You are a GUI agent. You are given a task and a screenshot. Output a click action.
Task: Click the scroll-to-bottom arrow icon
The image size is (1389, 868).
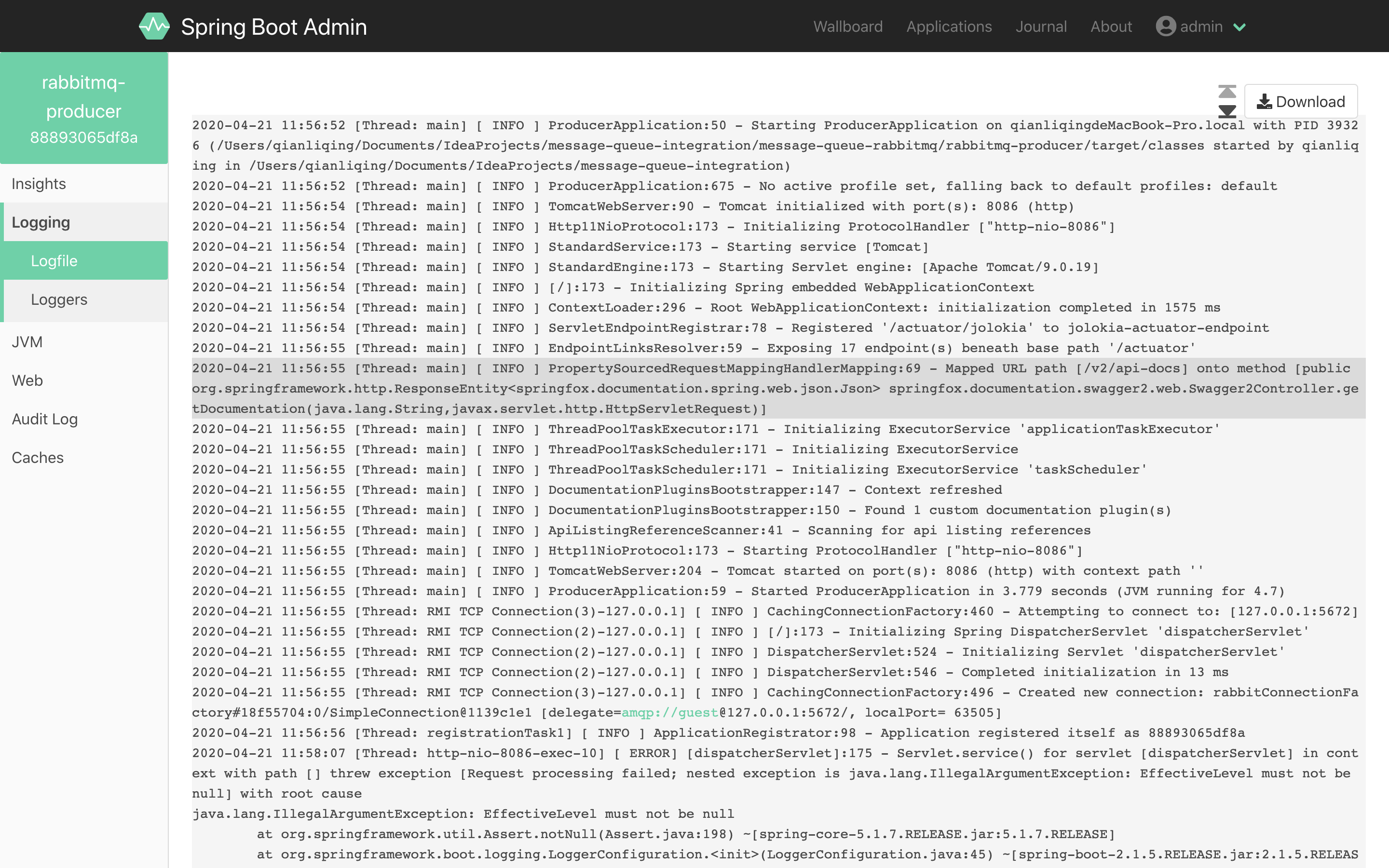[x=1226, y=111]
